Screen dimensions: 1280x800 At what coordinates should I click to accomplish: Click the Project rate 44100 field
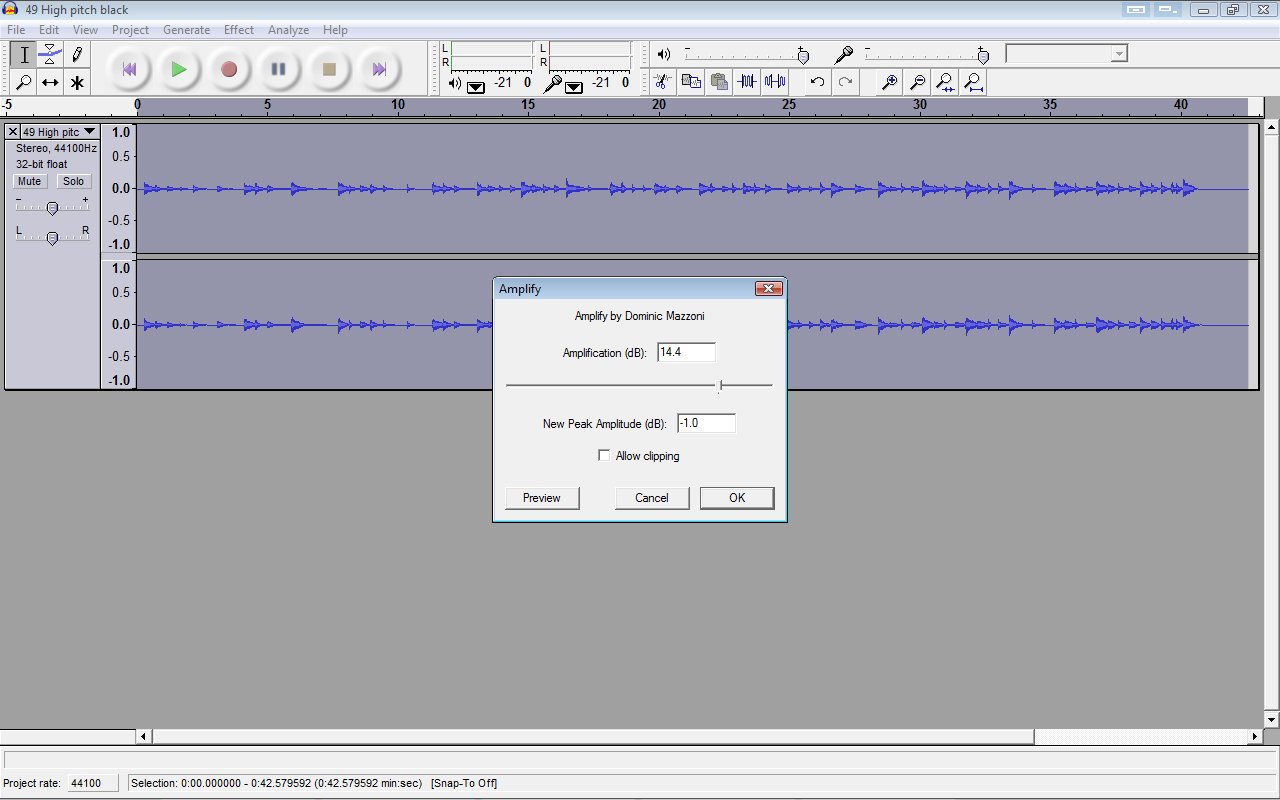point(93,783)
